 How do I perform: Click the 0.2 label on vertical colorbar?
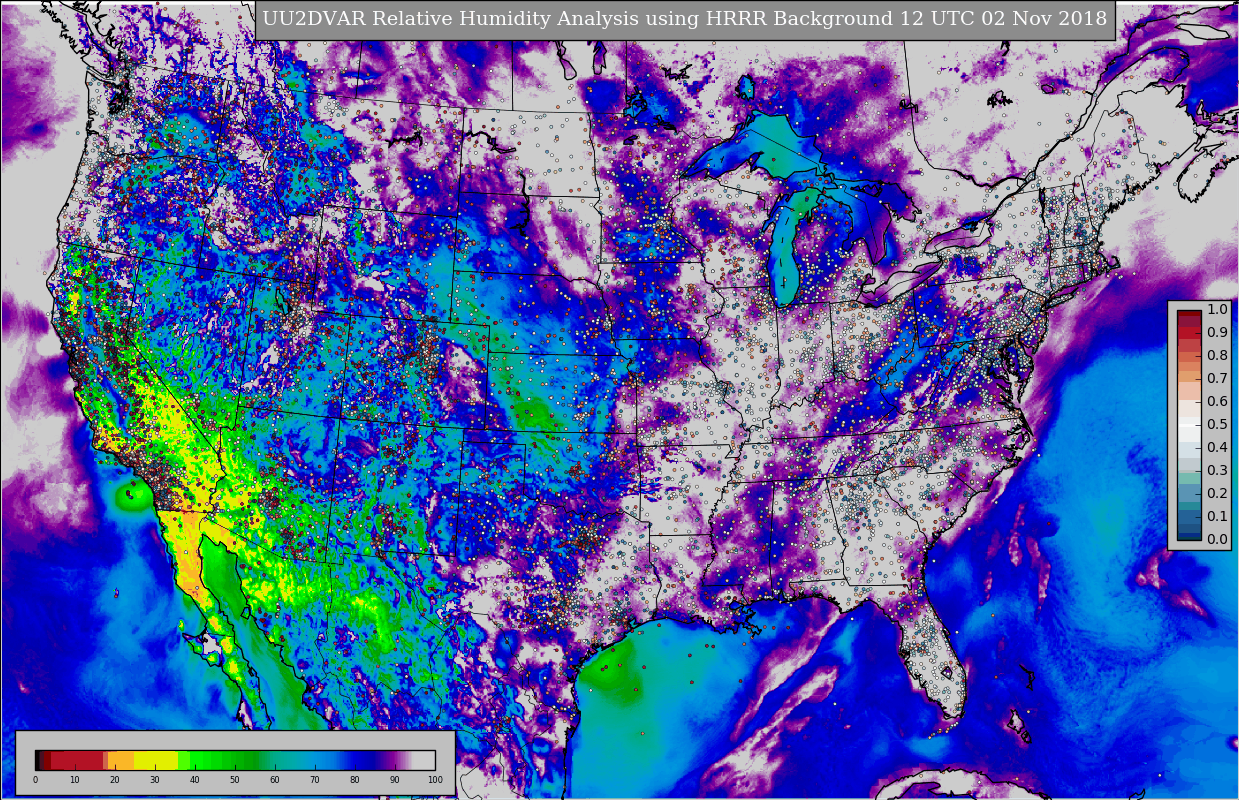(1217, 494)
